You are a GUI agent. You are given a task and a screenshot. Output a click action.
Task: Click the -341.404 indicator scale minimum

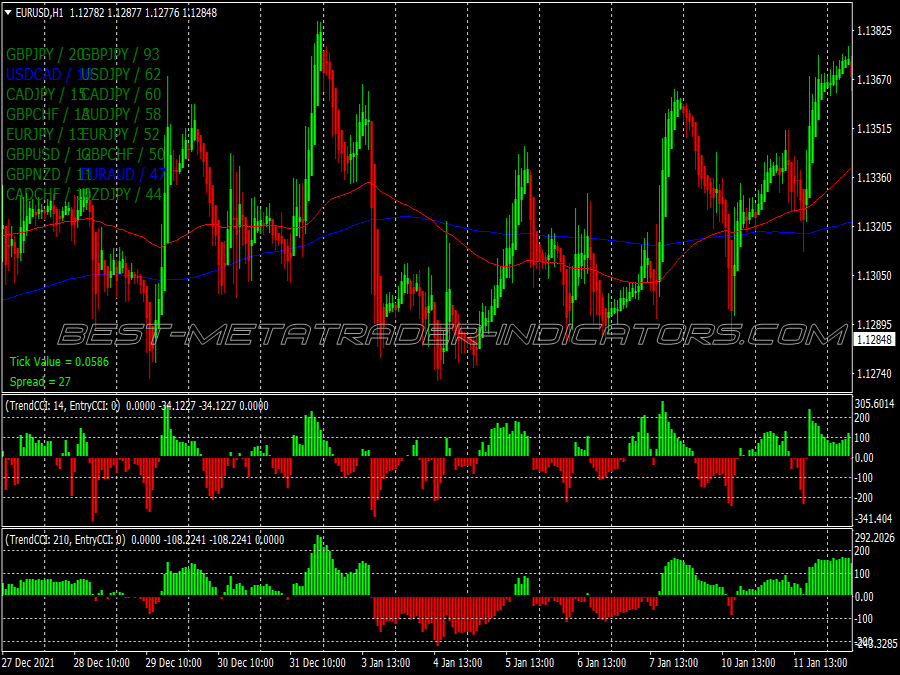click(x=874, y=519)
